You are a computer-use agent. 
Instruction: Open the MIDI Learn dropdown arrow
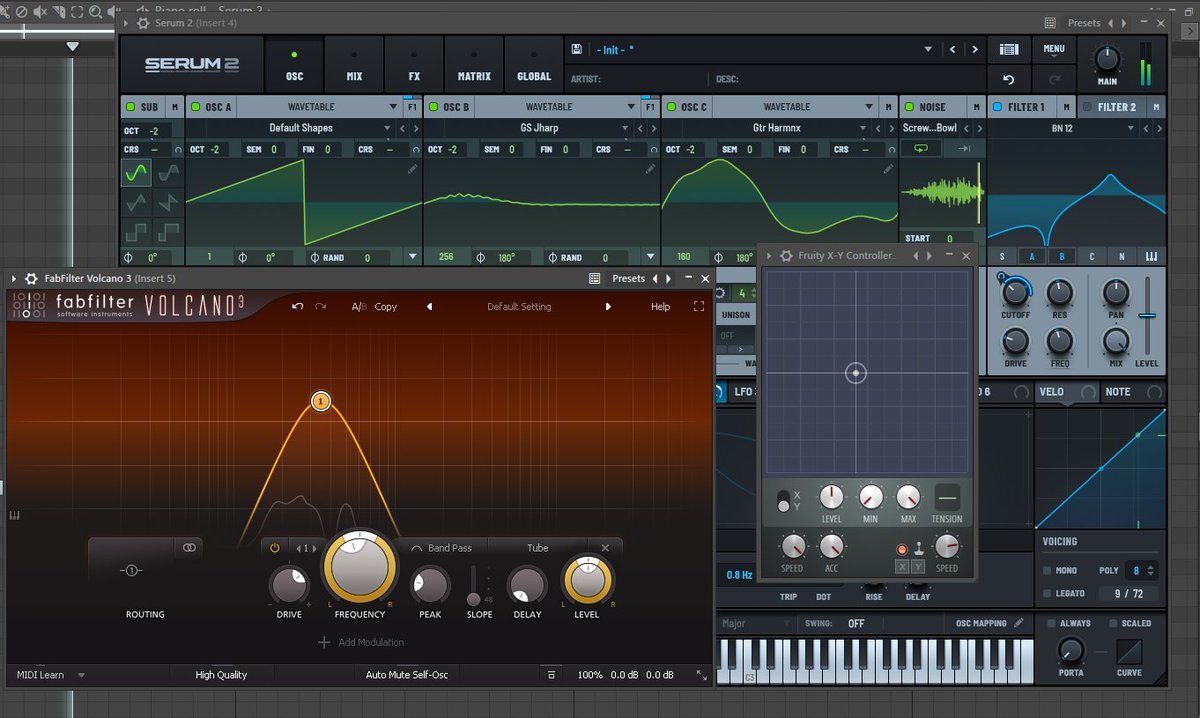(82, 675)
